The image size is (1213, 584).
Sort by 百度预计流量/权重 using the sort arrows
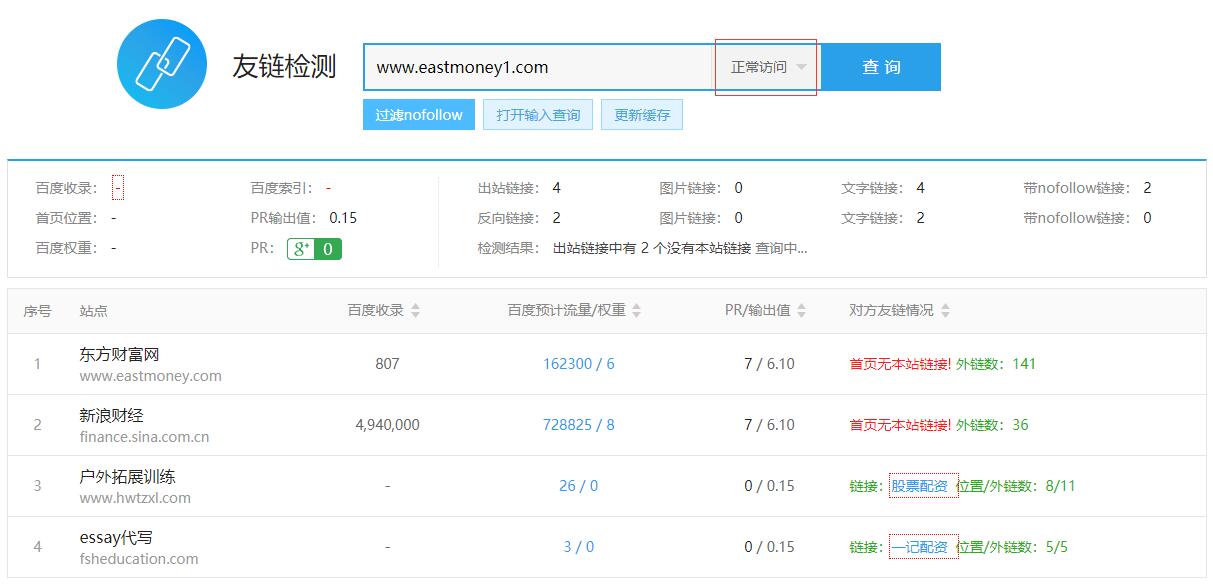tap(639, 310)
